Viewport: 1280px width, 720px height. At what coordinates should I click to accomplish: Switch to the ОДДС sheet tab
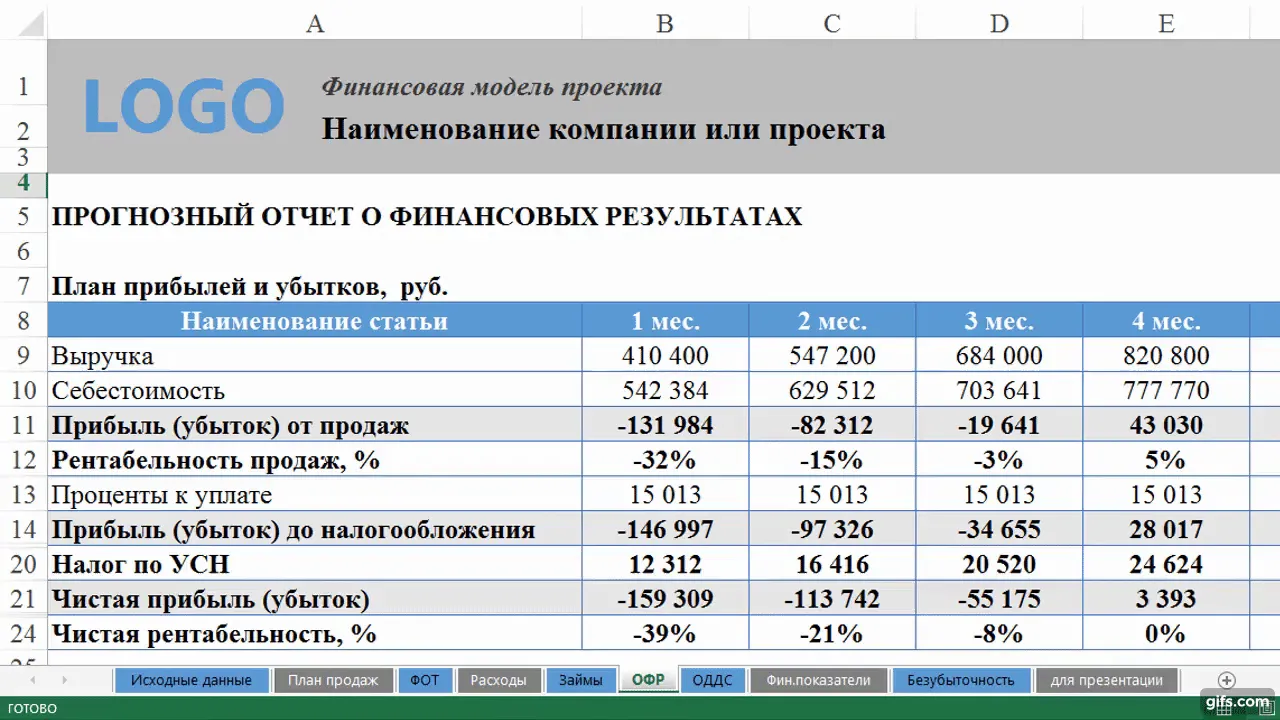pyautogui.click(x=712, y=680)
